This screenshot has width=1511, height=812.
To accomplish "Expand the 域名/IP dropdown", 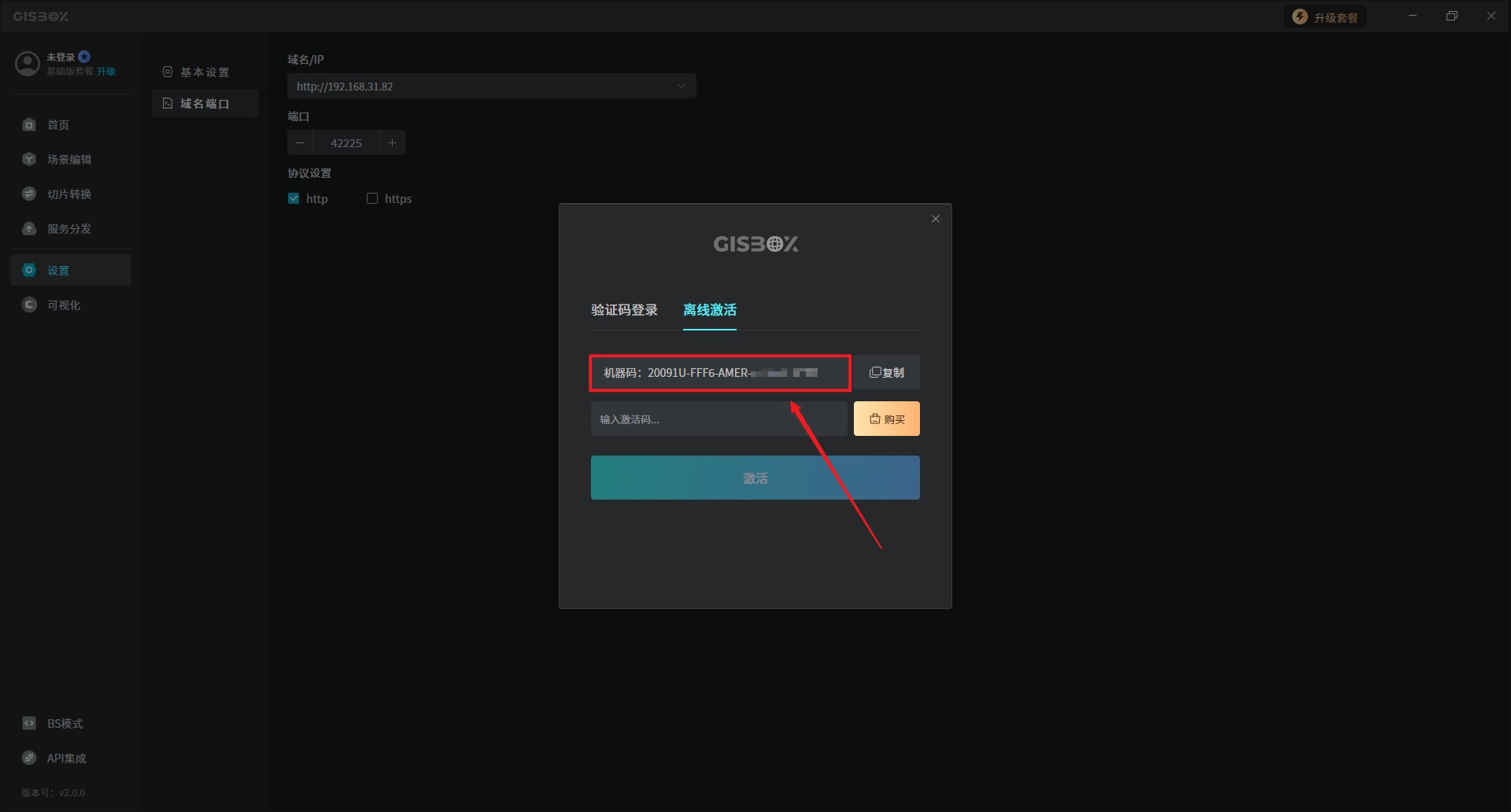I will click(x=681, y=87).
